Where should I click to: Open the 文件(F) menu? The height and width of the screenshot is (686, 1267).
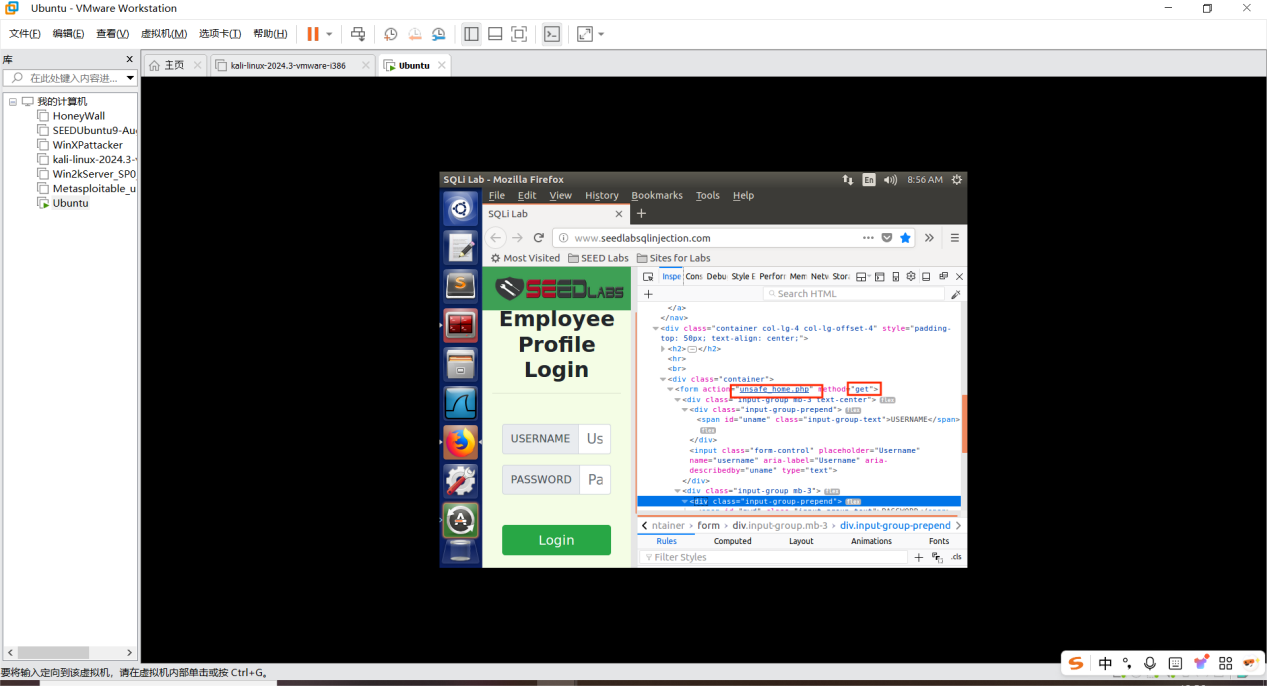(25, 34)
